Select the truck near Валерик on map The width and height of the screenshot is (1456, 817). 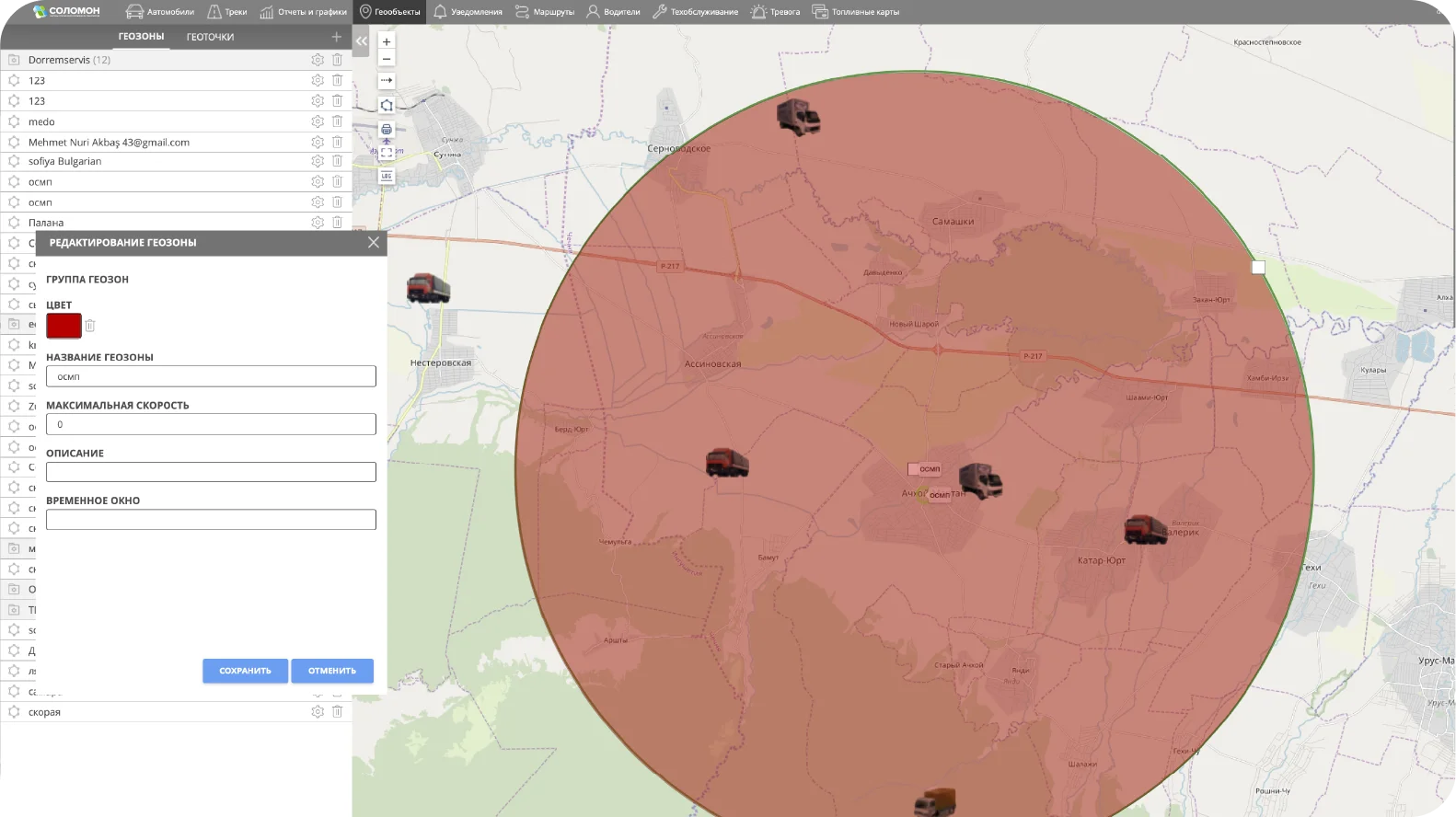click(1145, 529)
